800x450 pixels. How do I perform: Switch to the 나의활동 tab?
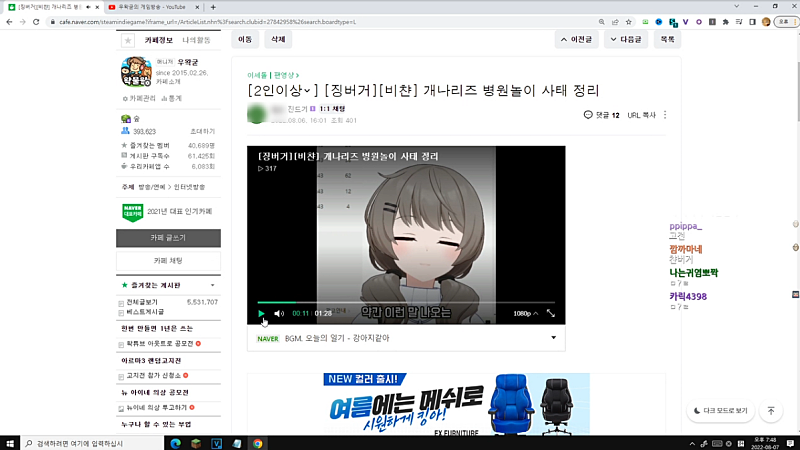[x=196, y=40]
